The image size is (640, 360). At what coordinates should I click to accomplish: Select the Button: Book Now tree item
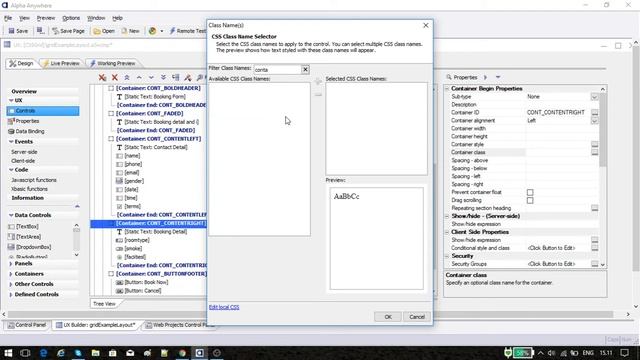click(146, 282)
